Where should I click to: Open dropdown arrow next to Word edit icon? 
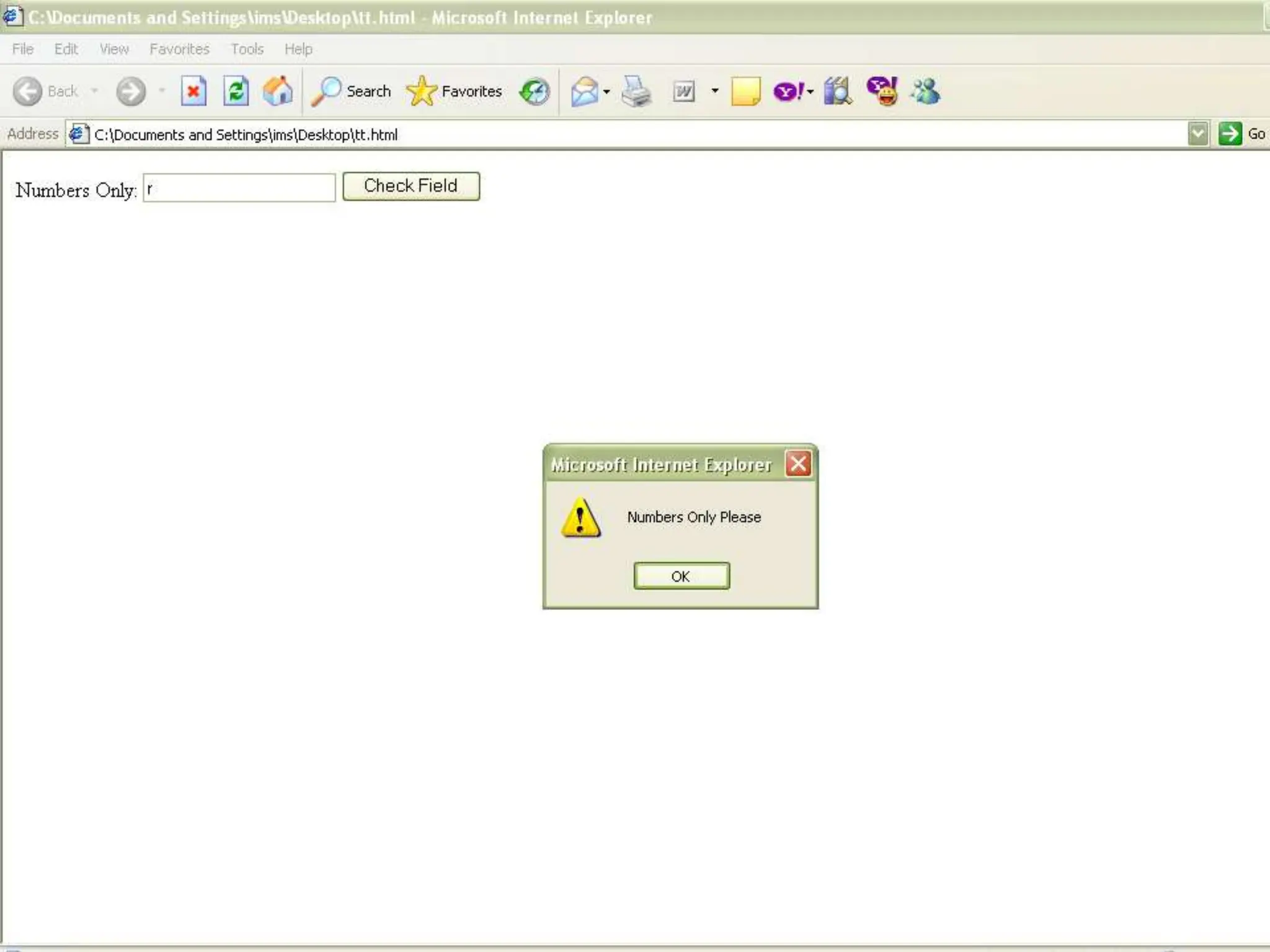click(x=715, y=92)
